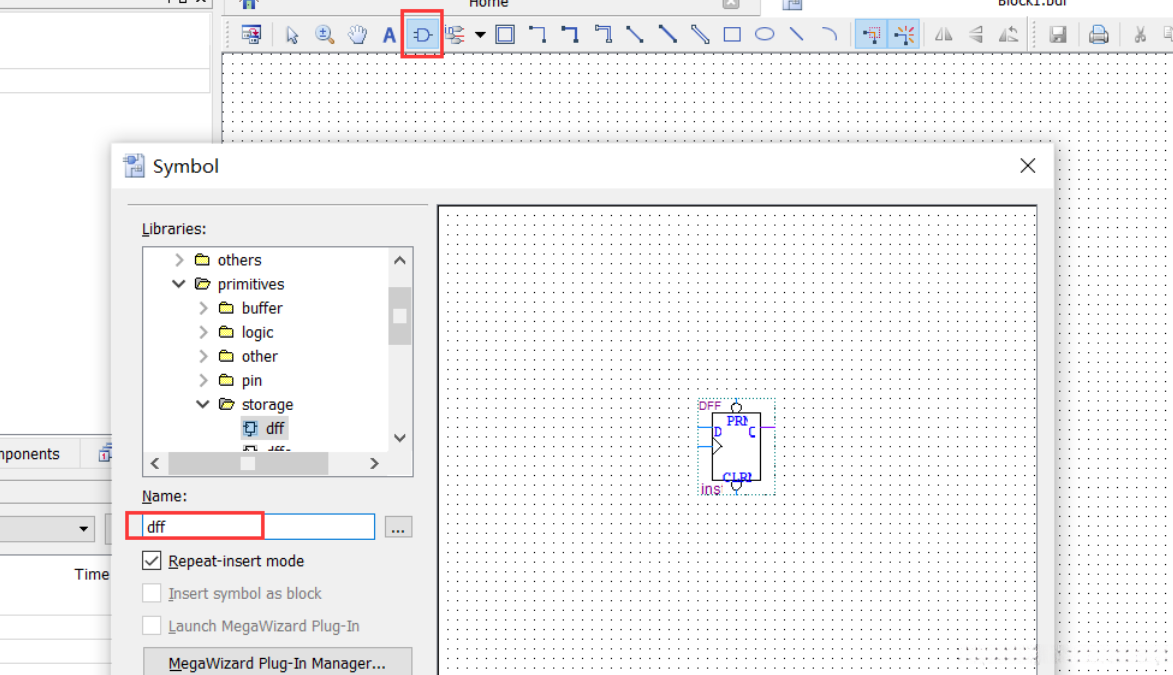Click the libraries vertical scrollbar thumb
Viewport: 1173px width, 675px height.
coord(399,316)
